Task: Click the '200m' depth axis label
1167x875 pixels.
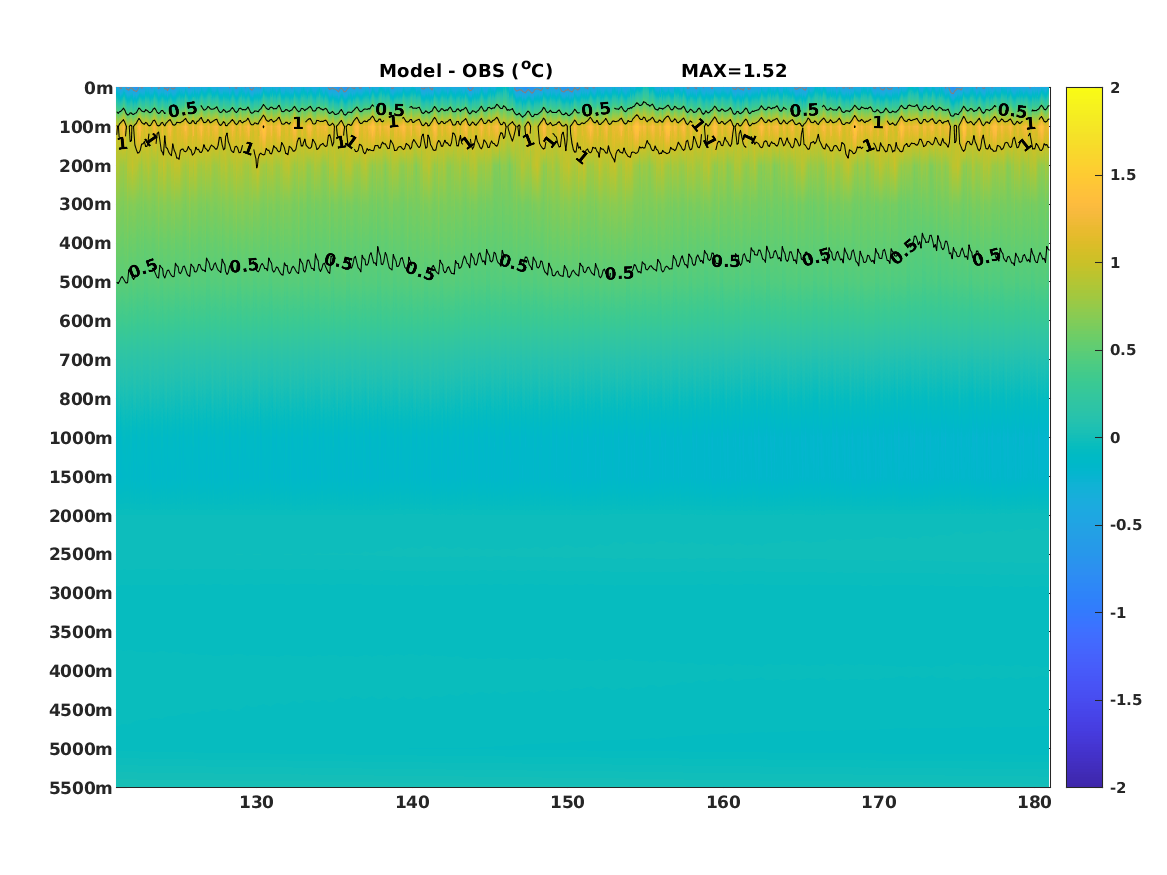Action: point(86,166)
